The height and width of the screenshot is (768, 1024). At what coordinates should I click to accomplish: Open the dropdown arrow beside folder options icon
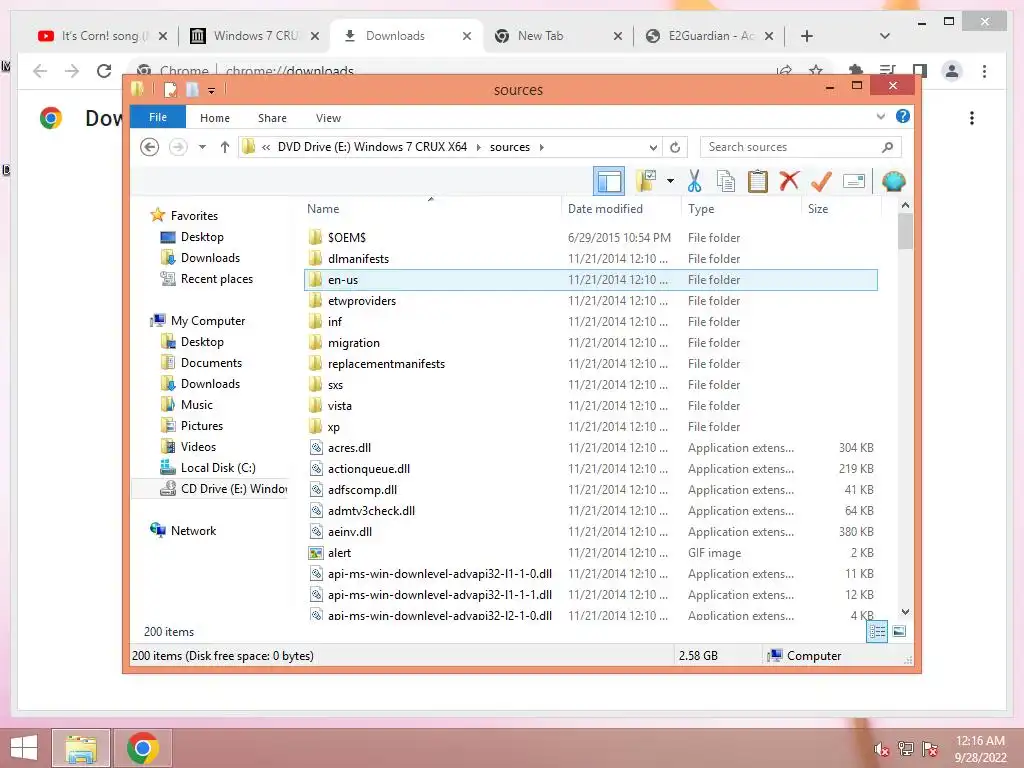tap(670, 181)
